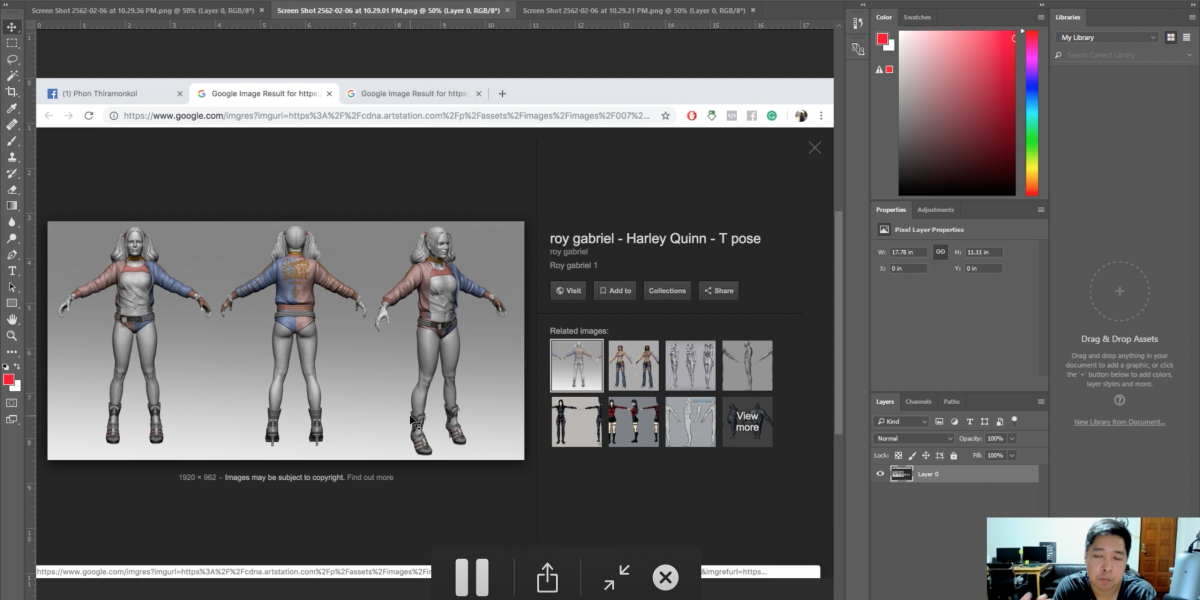Turn layer filtering switch on or off
This screenshot has height=600, width=1200.
(1014, 421)
